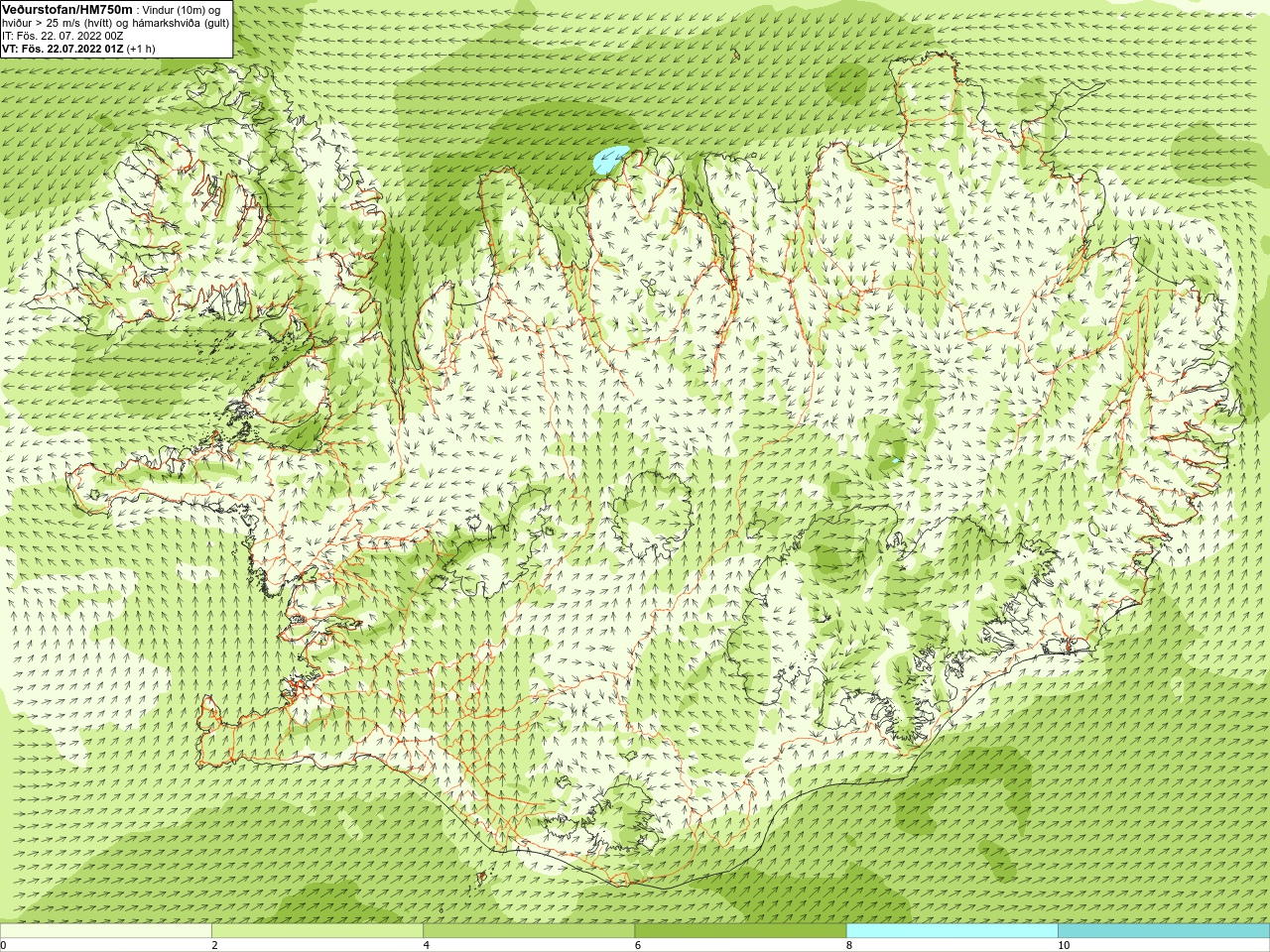
Task: Click the legend scale label '6'
Action: 637,945
